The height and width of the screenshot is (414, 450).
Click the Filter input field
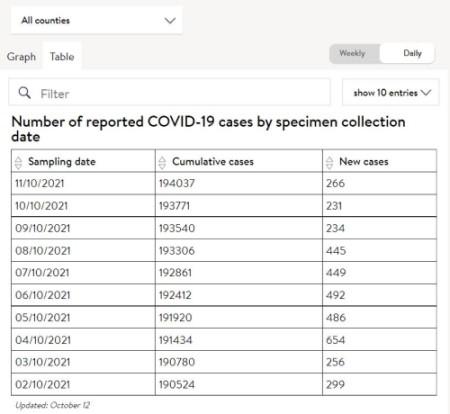(x=169, y=93)
